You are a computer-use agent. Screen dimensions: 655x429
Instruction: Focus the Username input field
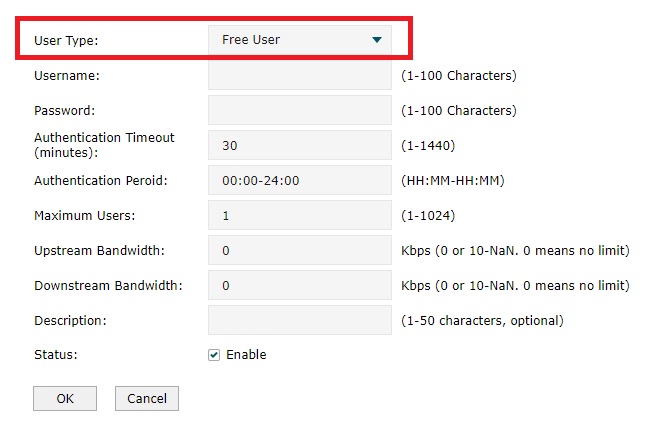[299, 75]
